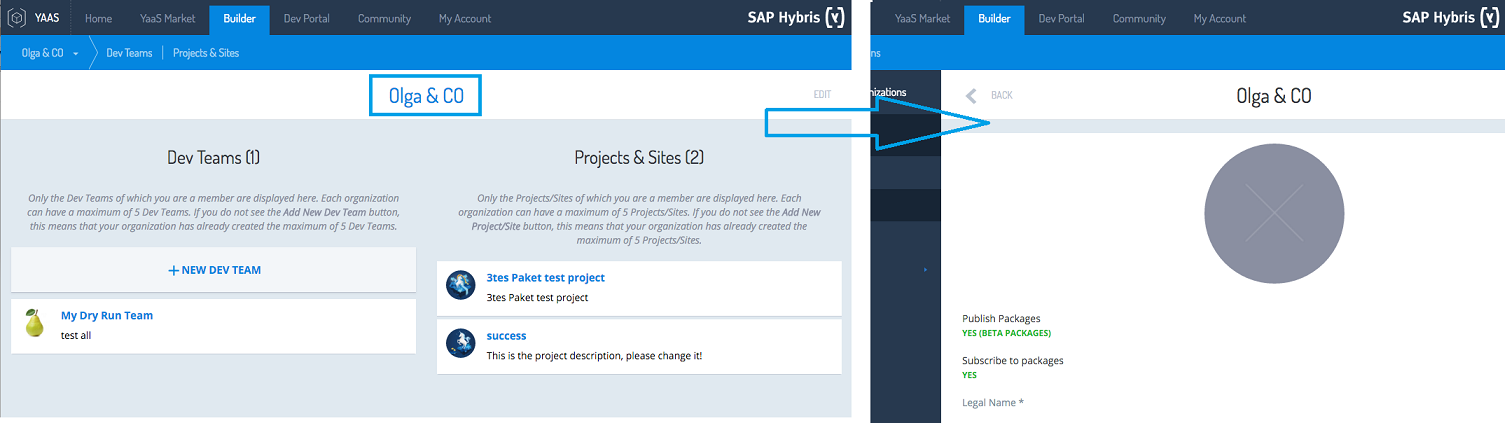Image resolution: width=1505 pixels, height=423 pixels.
Task: Select Builder tab in right window
Action: [x=994, y=18]
